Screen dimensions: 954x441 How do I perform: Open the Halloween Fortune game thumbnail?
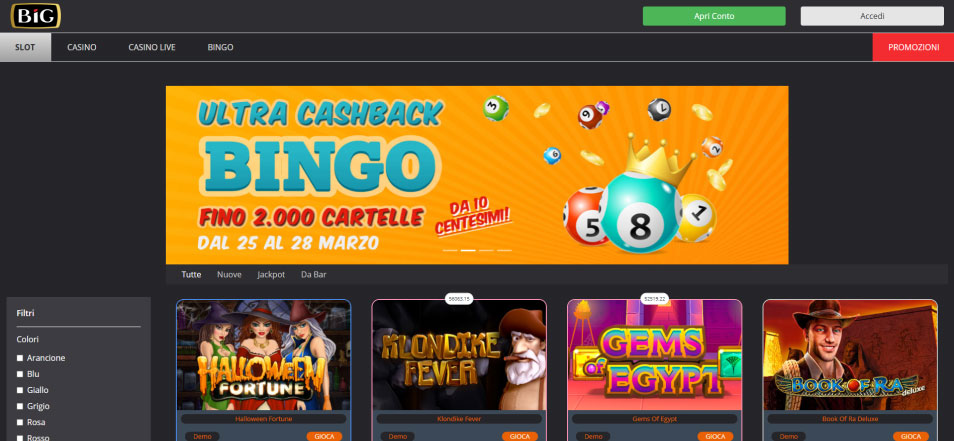pos(263,355)
